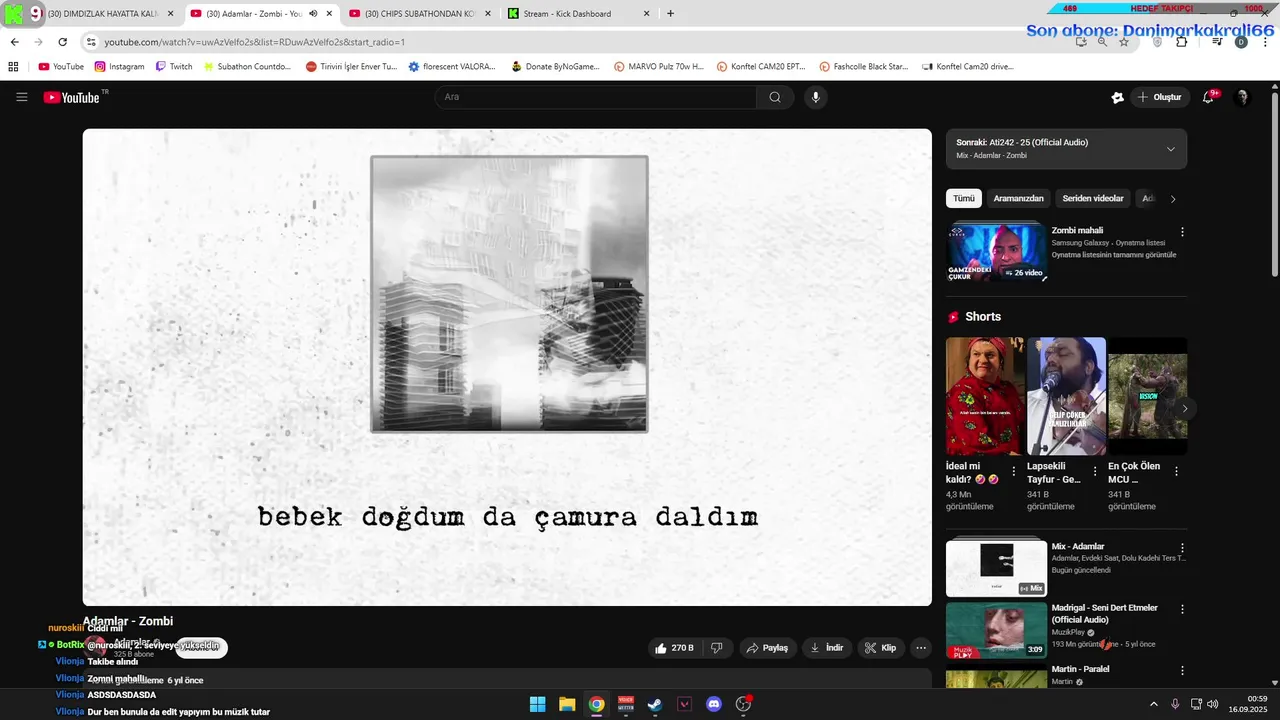This screenshot has width=1280, height=720.
Task: Open Chrome apps grid in bookmarks bar
Action: [13, 67]
